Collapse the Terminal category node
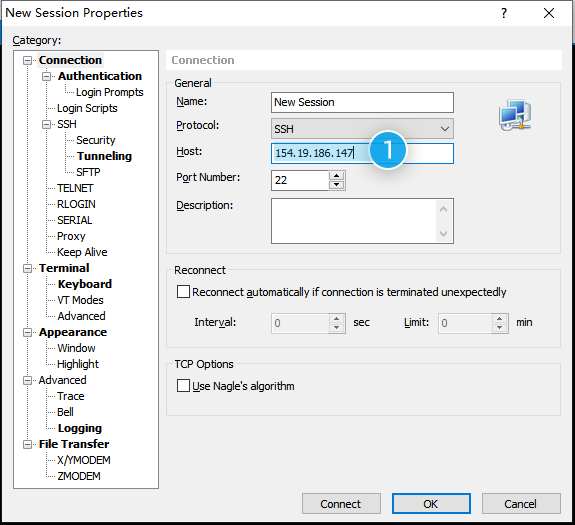The image size is (575, 525). (x=28, y=269)
